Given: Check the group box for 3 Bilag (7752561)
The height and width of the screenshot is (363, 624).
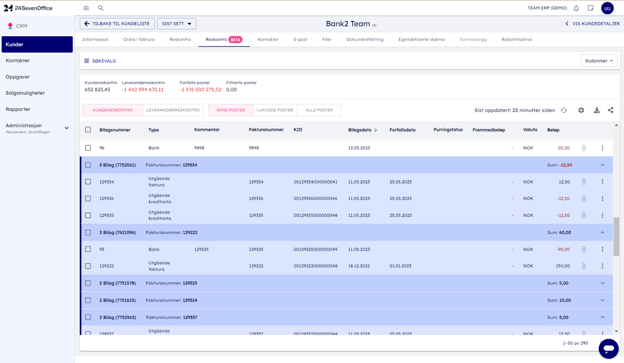Looking at the screenshot, I should pos(88,165).
